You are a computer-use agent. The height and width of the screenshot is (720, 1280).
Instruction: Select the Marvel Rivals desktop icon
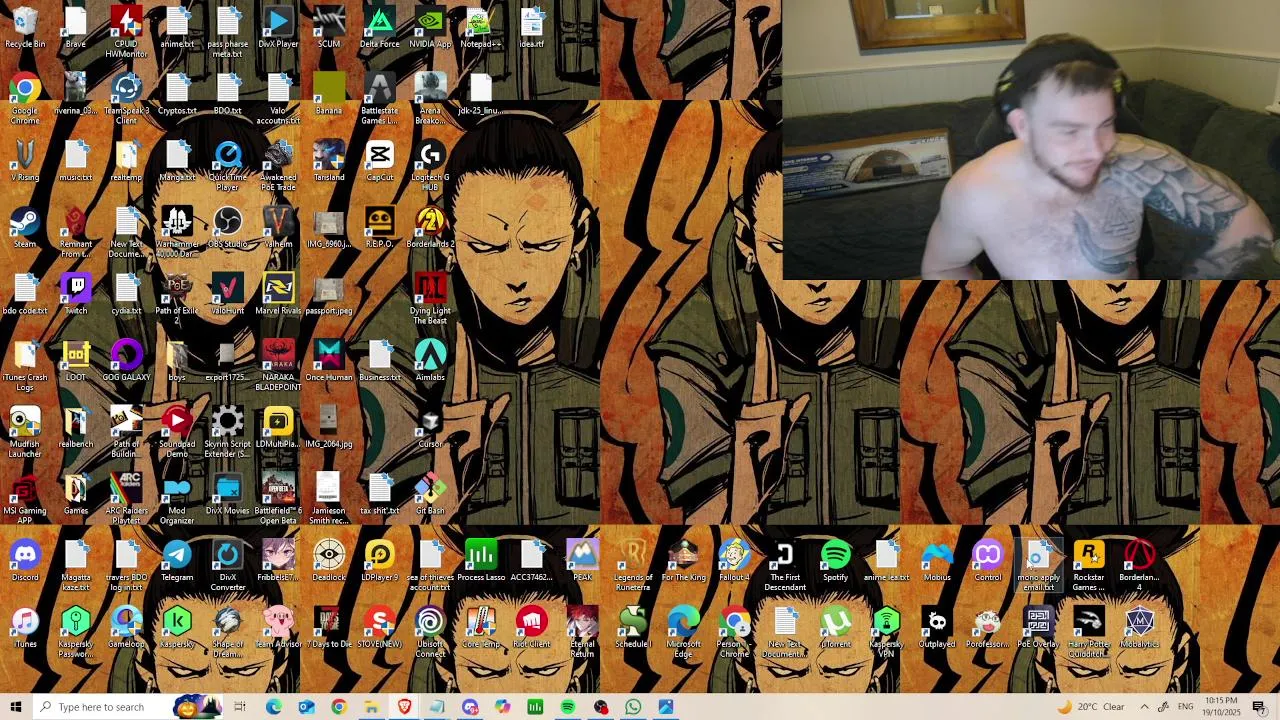coord(279,294)
